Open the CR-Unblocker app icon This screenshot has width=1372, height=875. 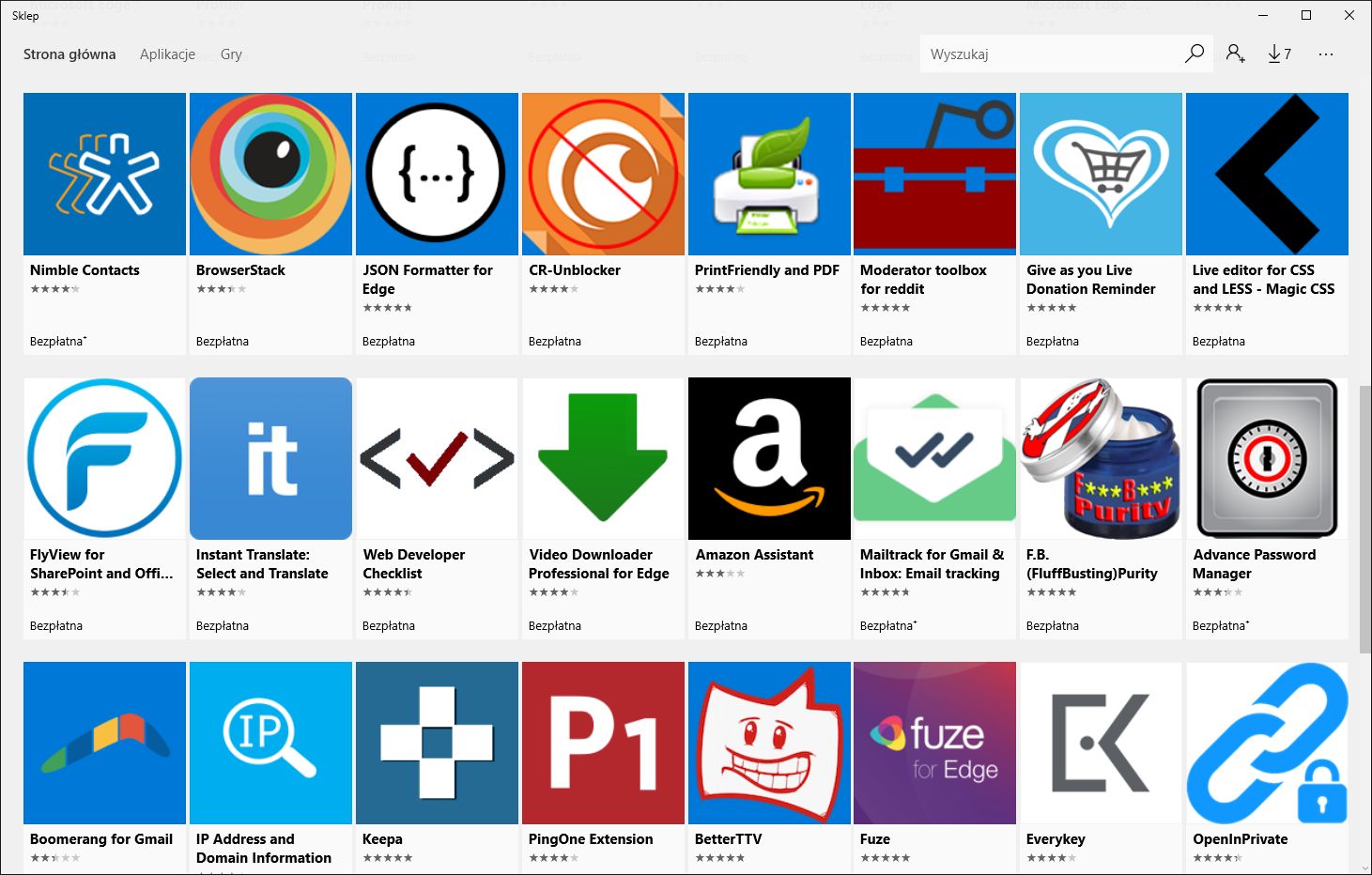click(603, 174)
